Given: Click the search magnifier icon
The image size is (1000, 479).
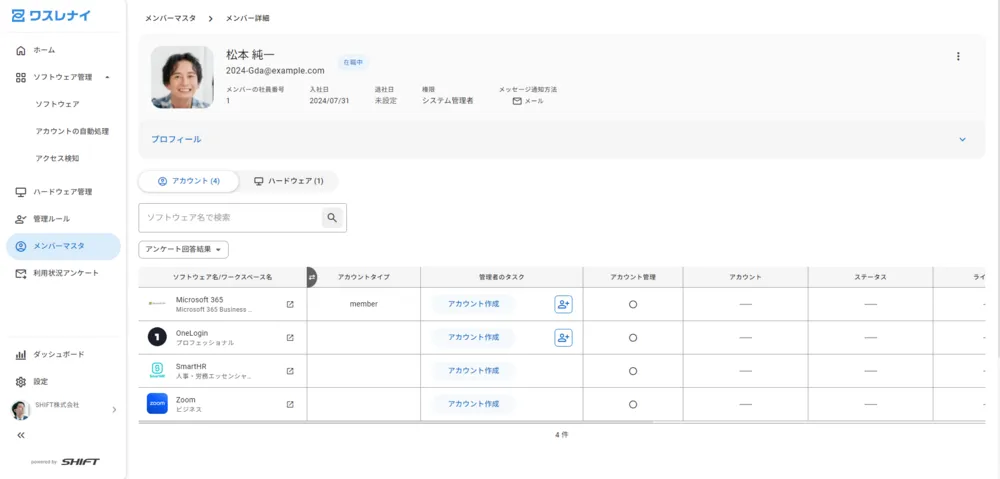Looking at the screenshot, I should (x=332, y=217).
